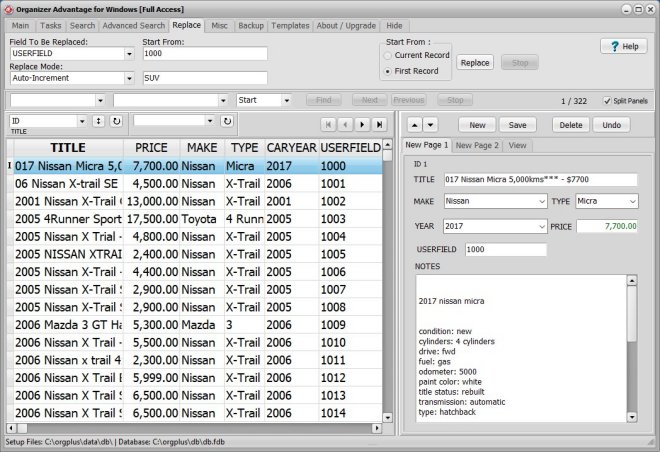Click the Find button
Image resolution: width=660 pixels, height=452 pixels.
click(323, 100)
